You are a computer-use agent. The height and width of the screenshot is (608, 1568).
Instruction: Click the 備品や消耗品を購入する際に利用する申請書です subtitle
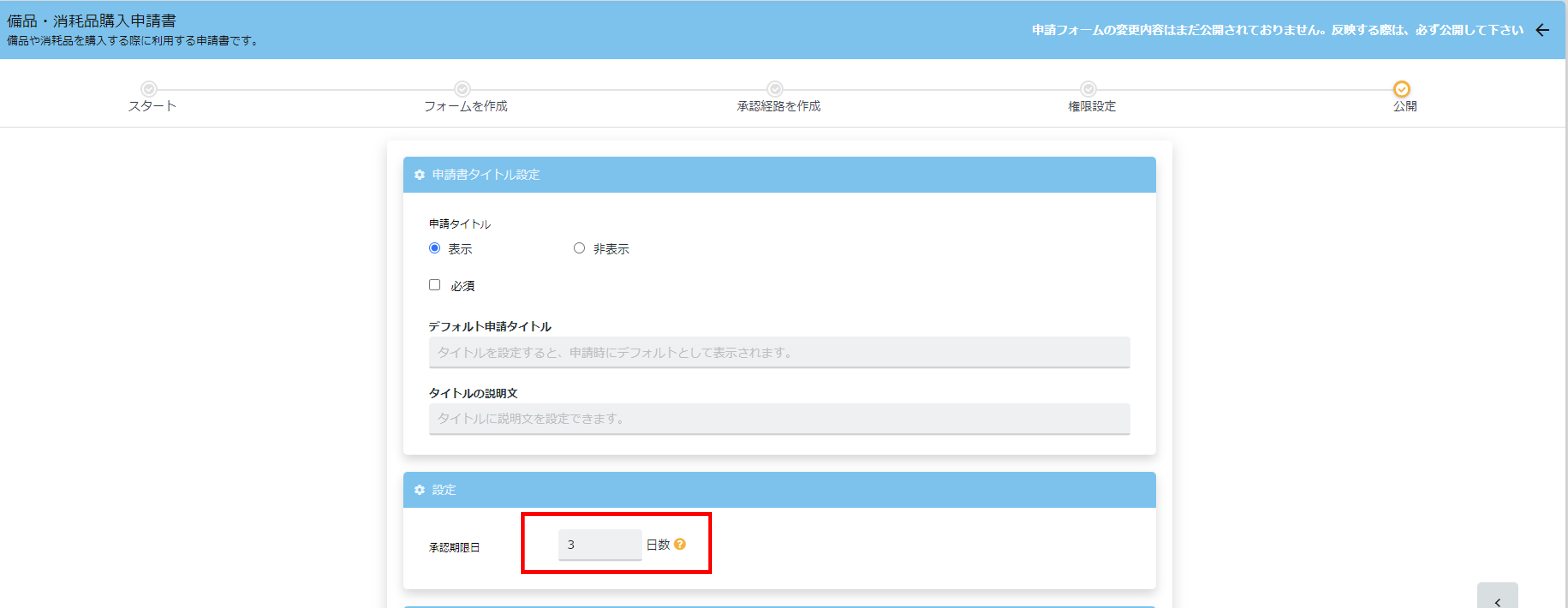[134, 41]
